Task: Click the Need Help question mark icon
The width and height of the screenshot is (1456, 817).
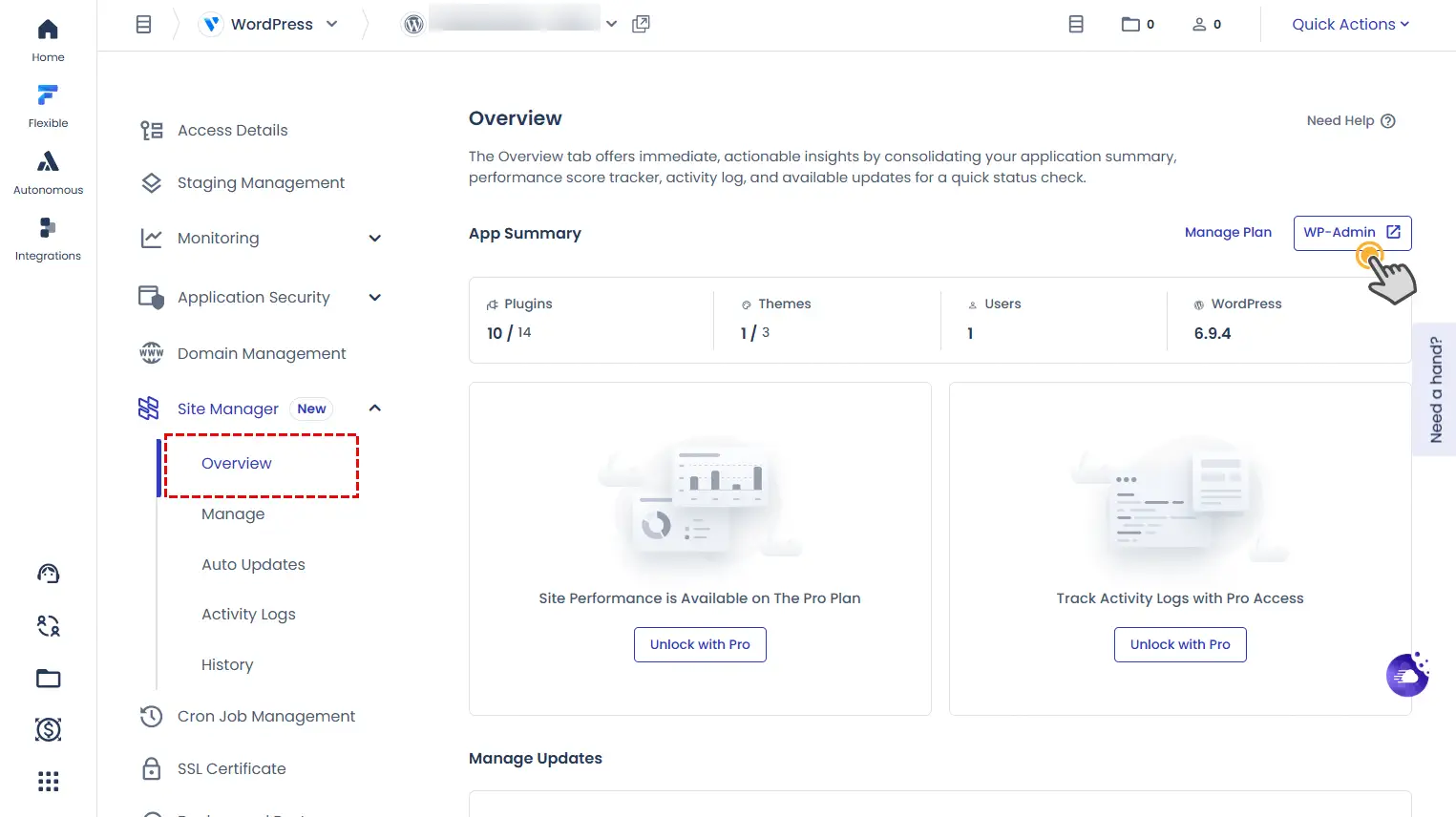Action: [1388, 121]
